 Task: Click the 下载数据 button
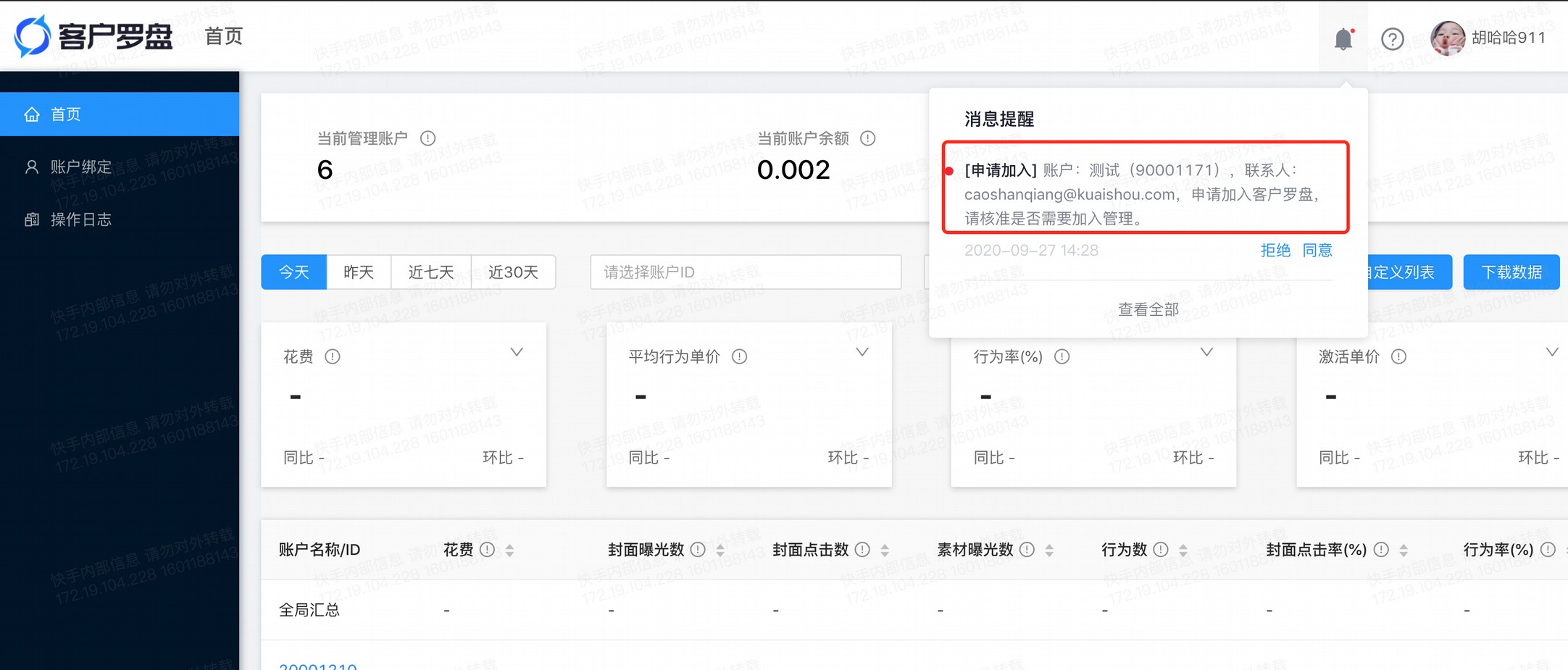tap(1511, 272)
